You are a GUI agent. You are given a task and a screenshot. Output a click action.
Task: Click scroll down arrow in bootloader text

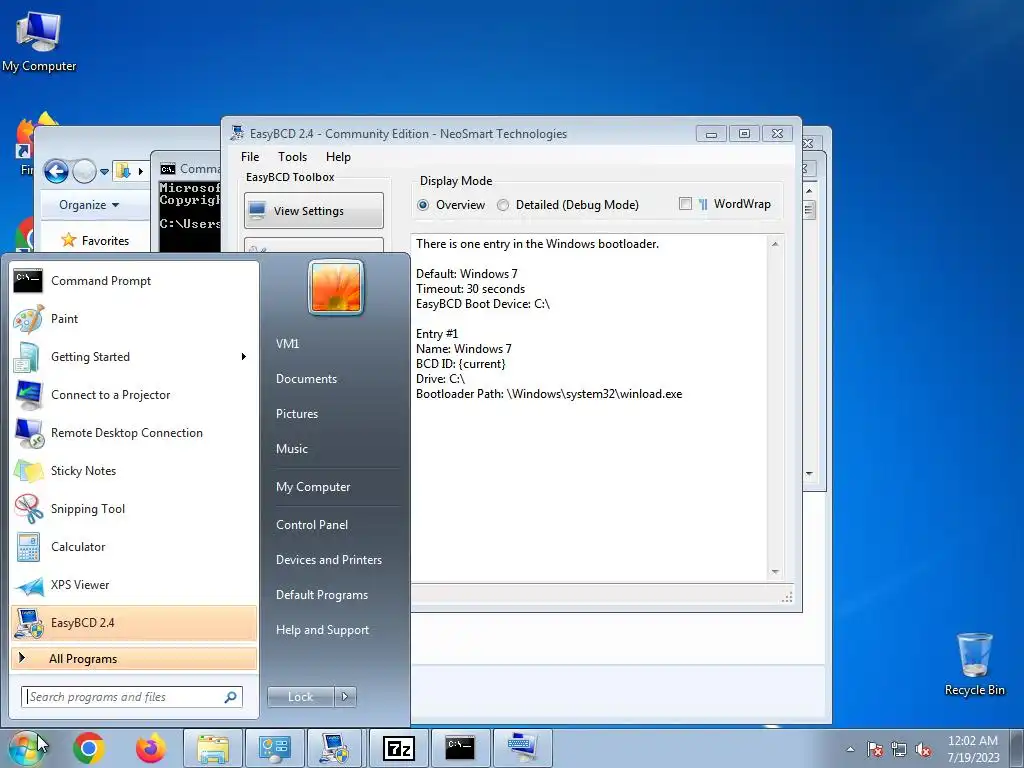[775, 572]
